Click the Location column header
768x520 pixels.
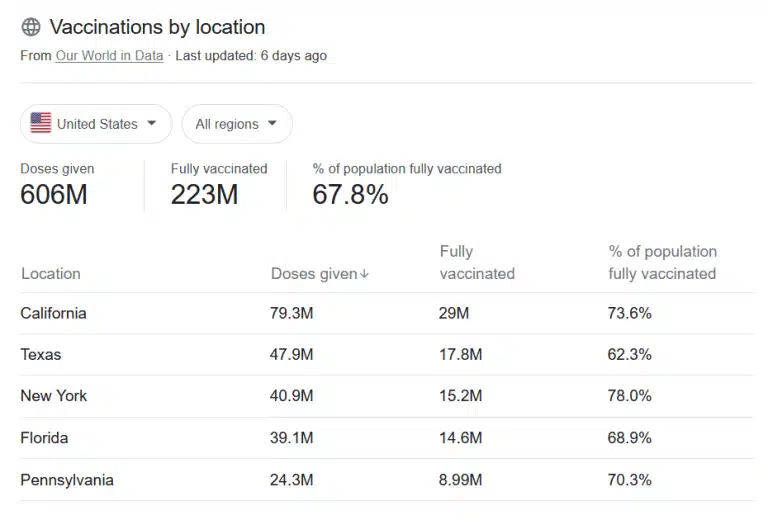click(51, 274)
